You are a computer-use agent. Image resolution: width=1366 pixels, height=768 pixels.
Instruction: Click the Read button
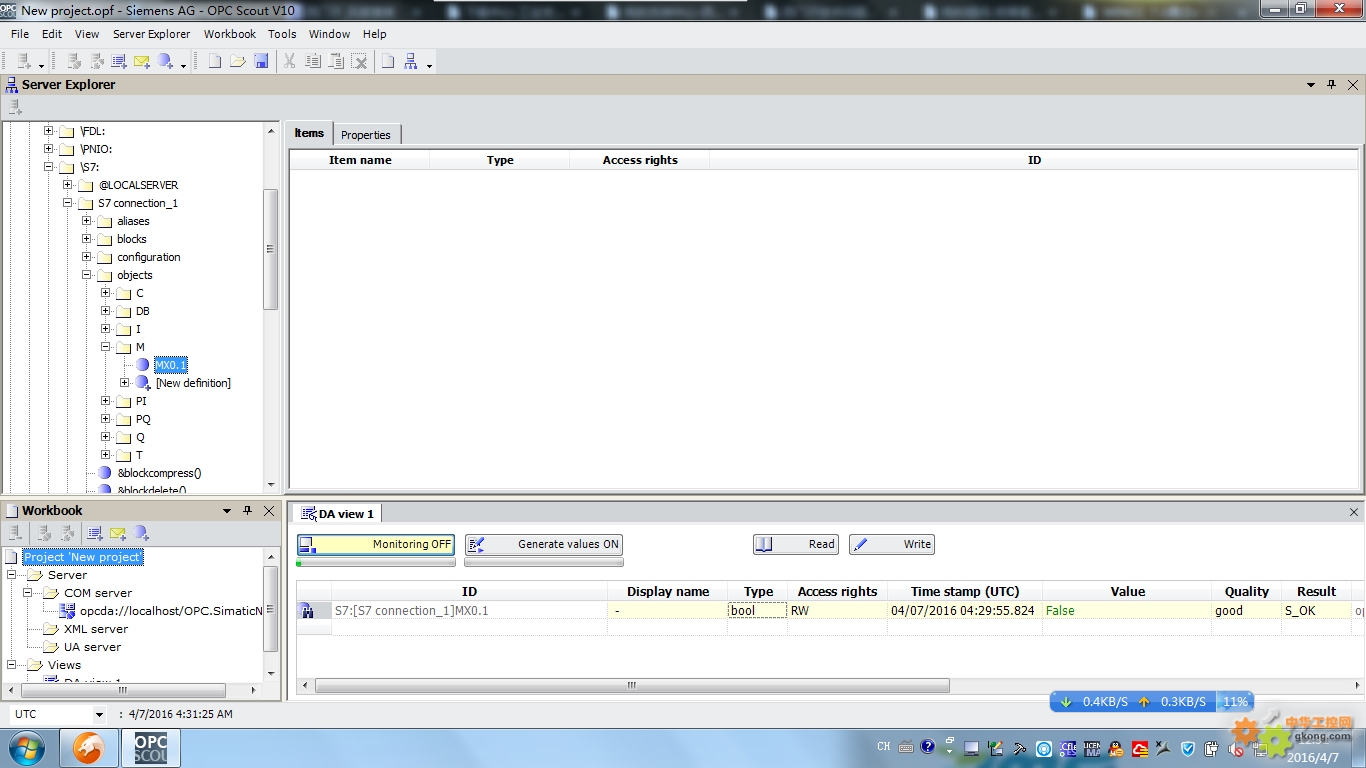coord(796,544)
